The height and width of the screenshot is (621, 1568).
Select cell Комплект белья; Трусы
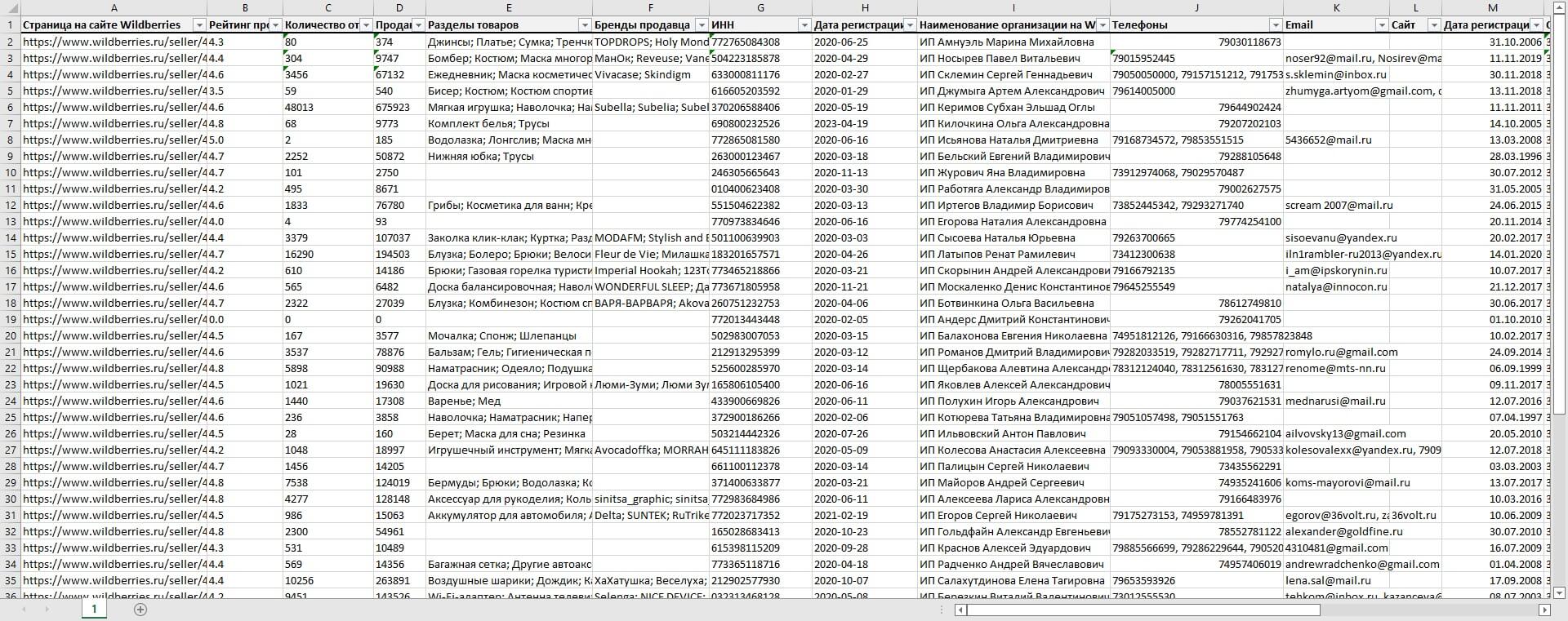click(509, 123)
